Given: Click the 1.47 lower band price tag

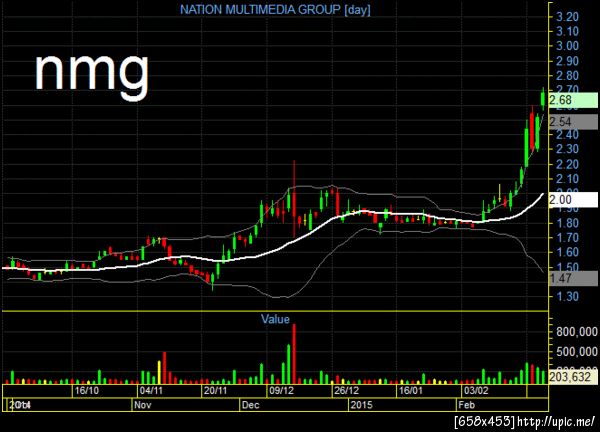Looking at the screenshot, I should click(x=573, y=278).
